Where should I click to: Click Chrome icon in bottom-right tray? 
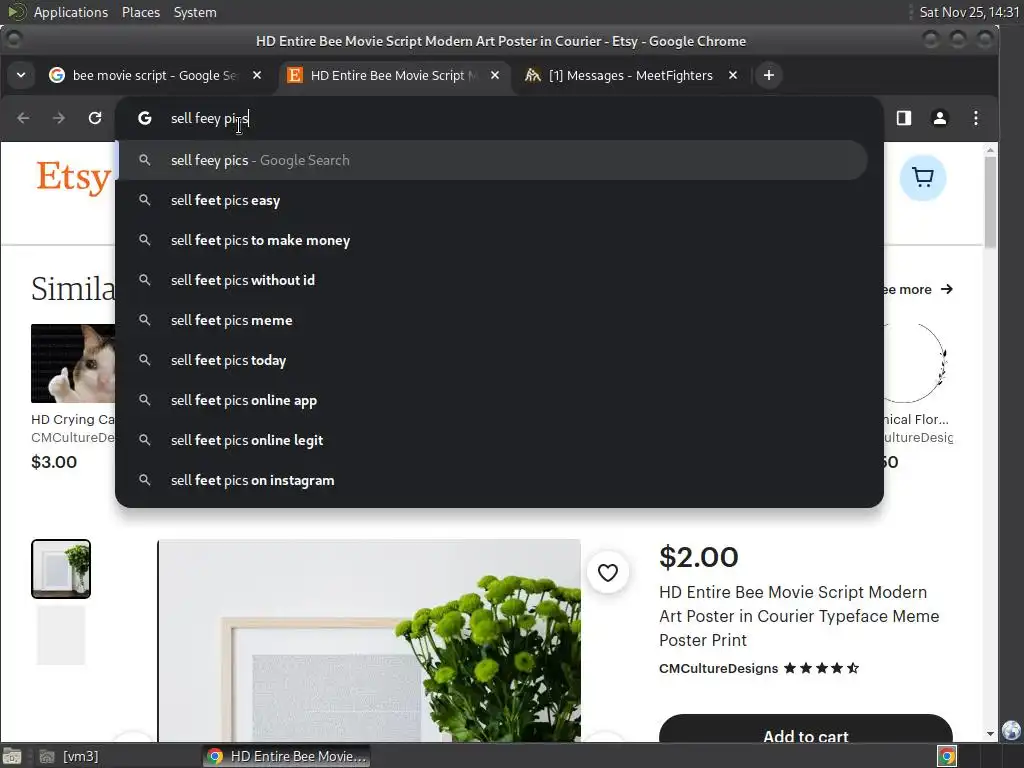946,756
